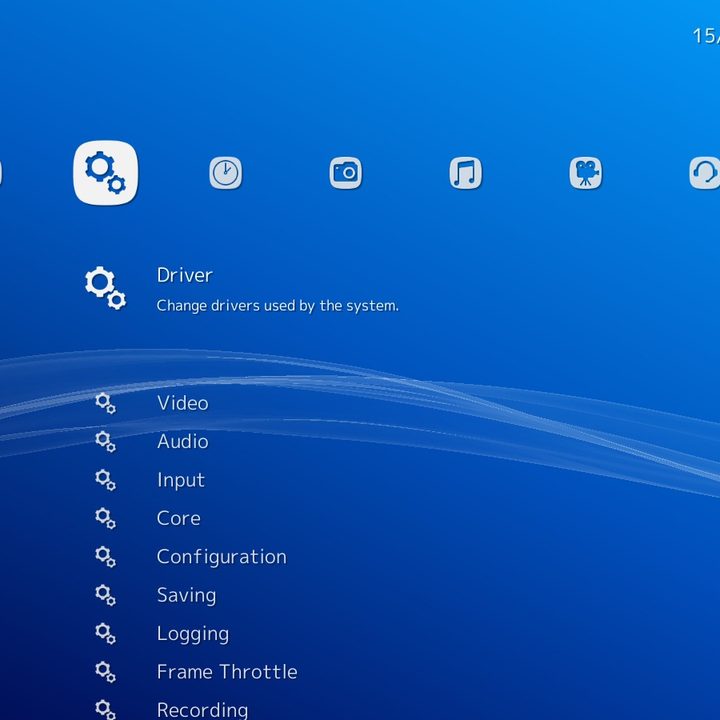The height and width of the screenshot is (720, 720).
Task: Select the Frame Throttle menu entry
Action: (227, 672)
